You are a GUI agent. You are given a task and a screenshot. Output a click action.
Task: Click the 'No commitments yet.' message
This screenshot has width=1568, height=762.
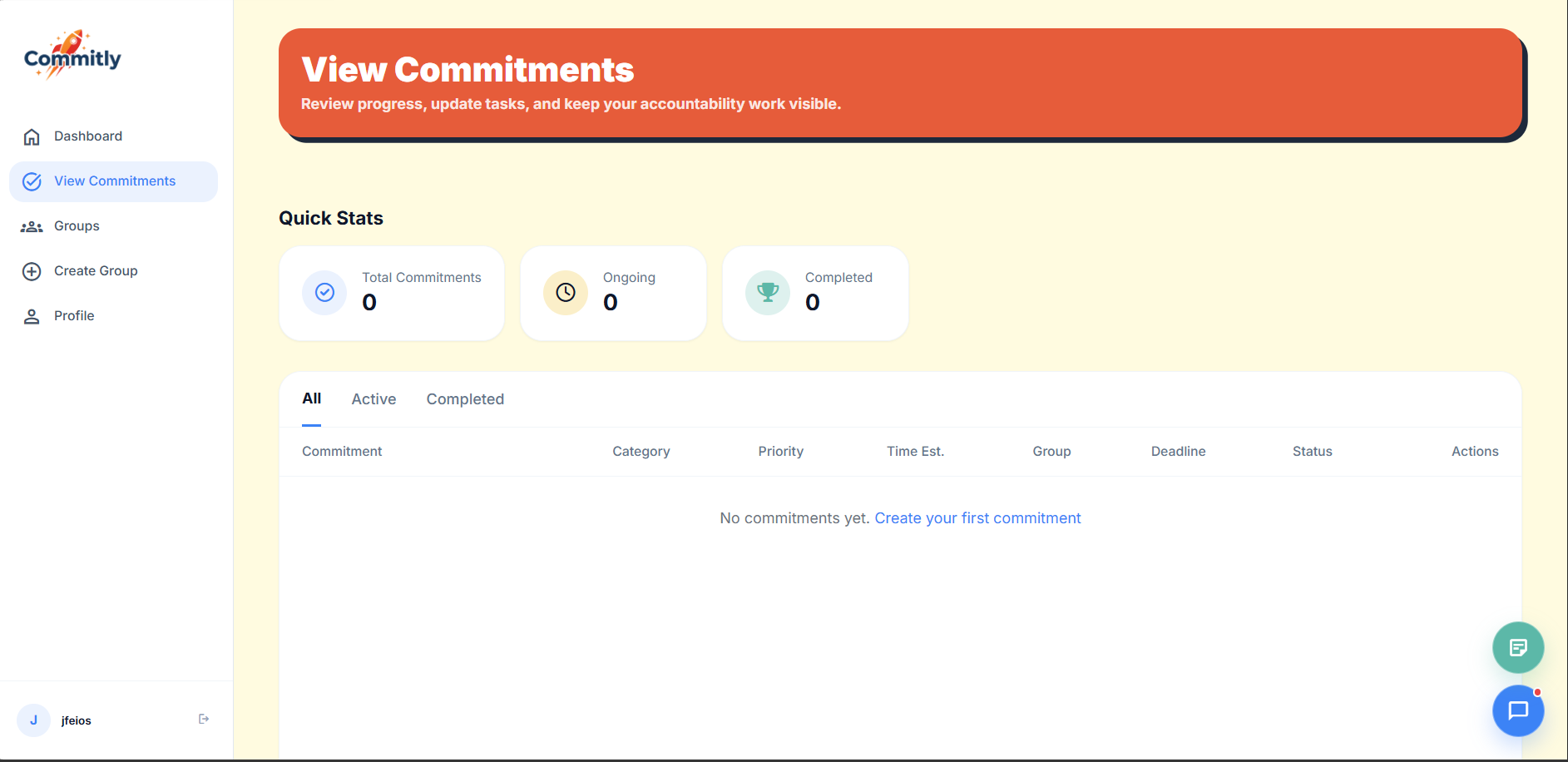pyautogui.click(x=794, y=518)
